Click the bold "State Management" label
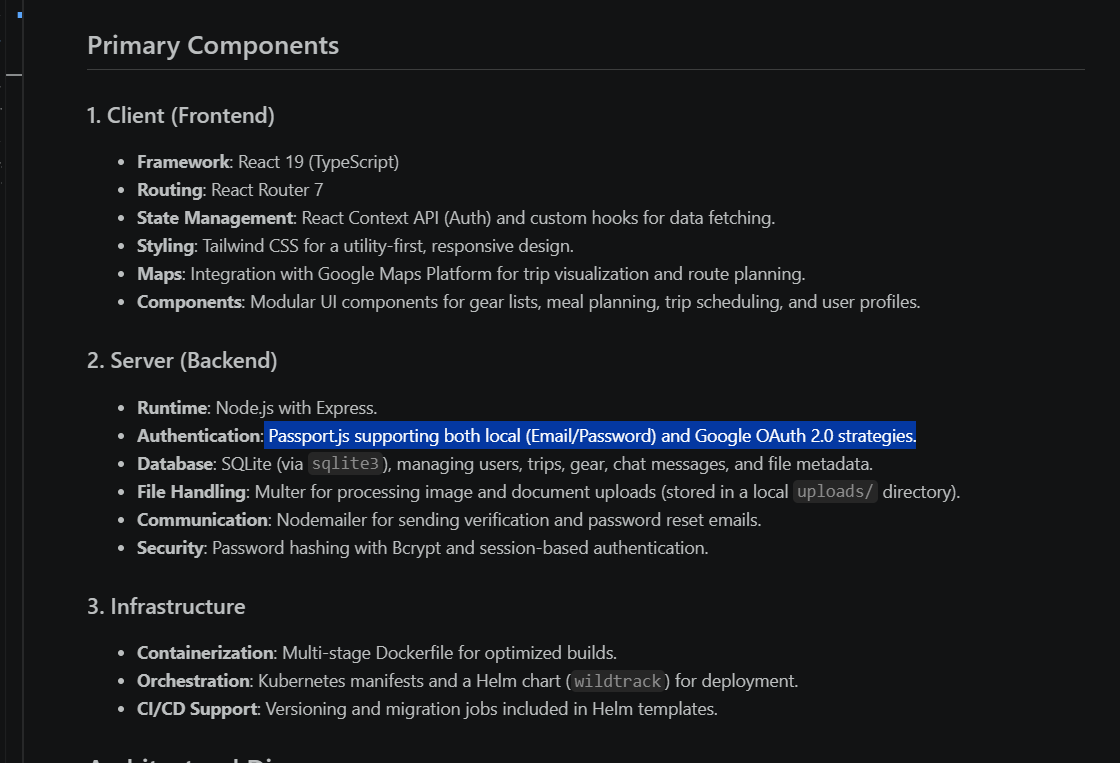Screen dimensions: 1120x763 click(215, 218)
